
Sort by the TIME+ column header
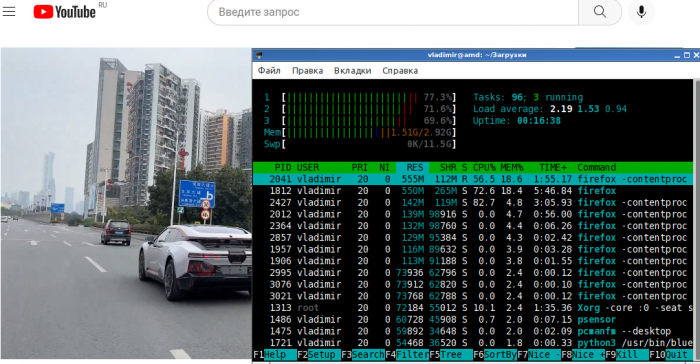553,167
